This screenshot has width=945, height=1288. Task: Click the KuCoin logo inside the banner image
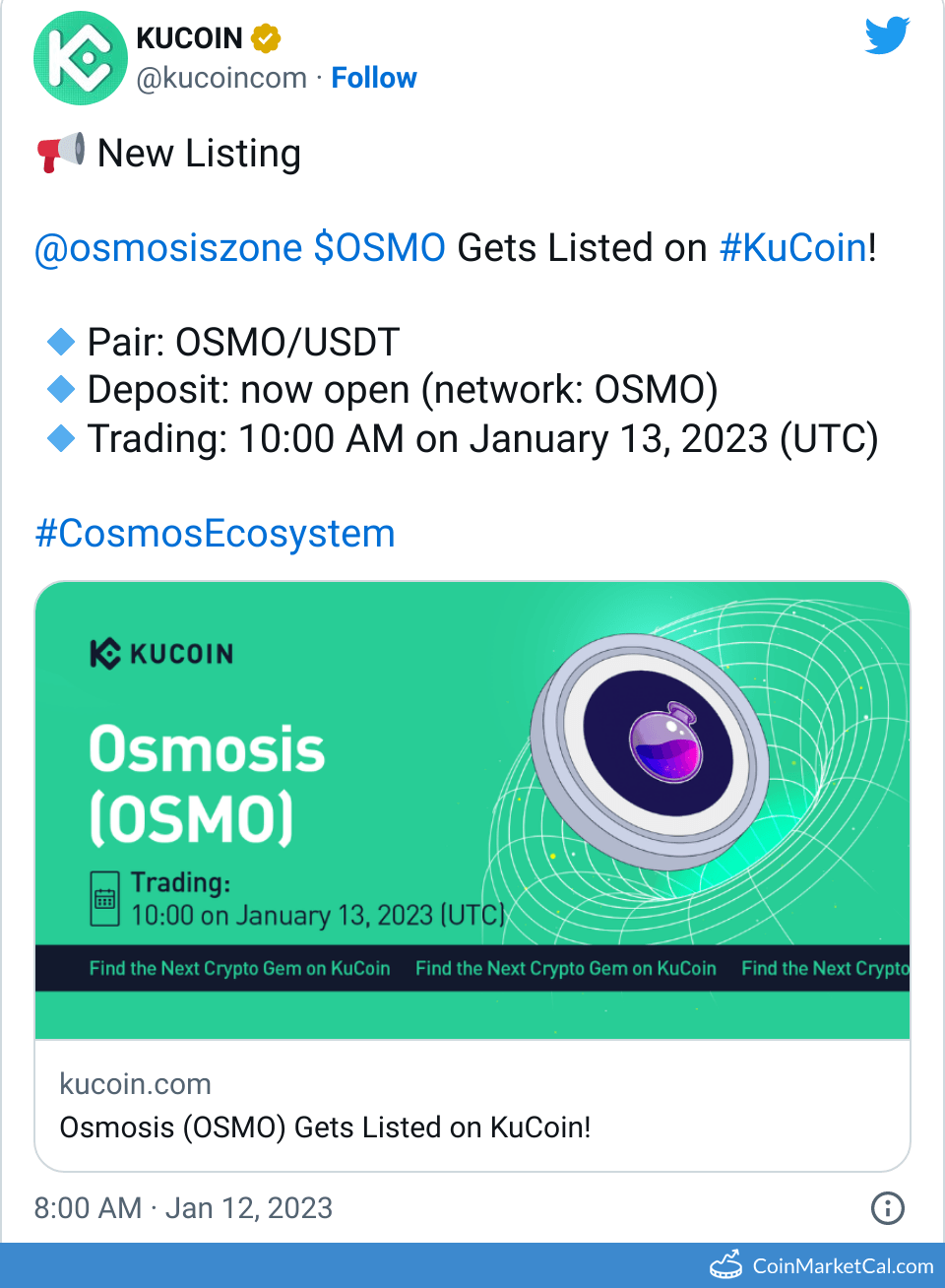tap(160, 653)
